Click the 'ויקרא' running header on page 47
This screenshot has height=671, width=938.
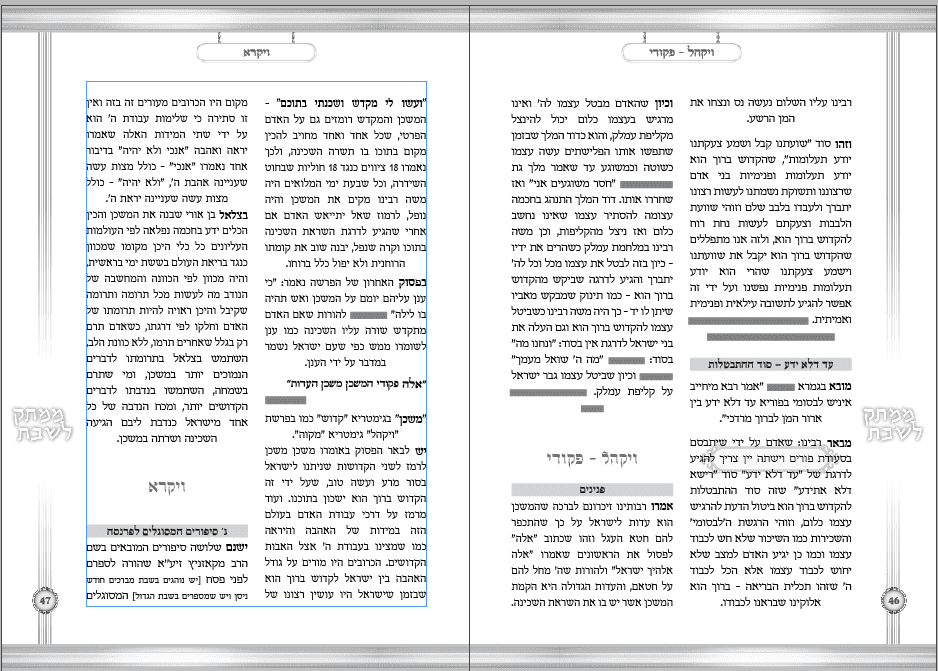[x=257, y=53]
